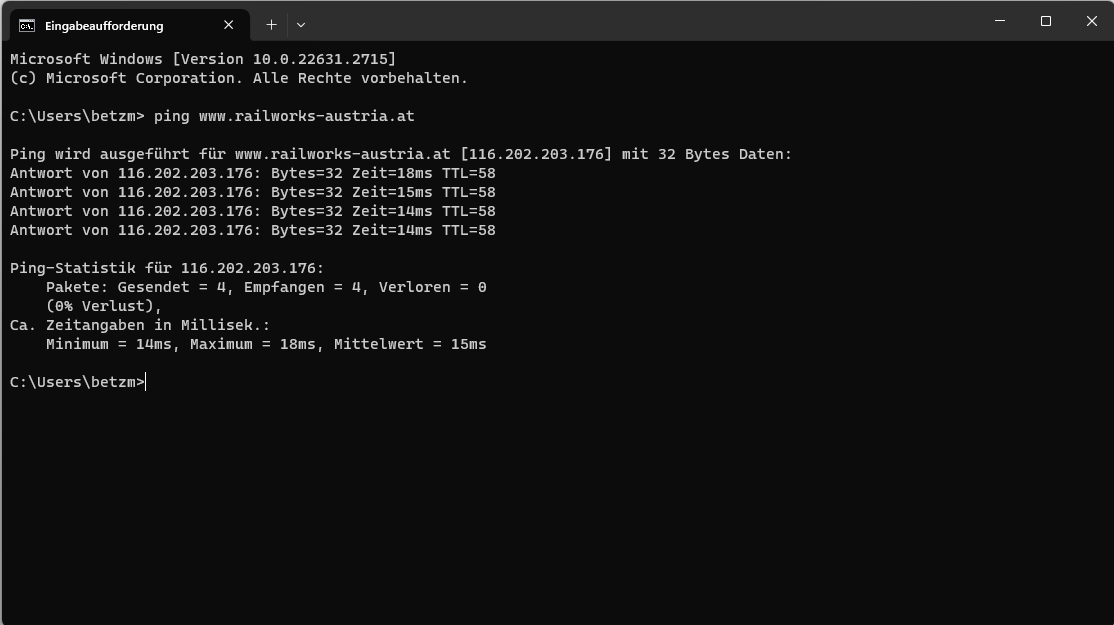Click the typed ping www.railworks-austria.at command
This screenshot has width=1114, height=625.
coord(284,116)
